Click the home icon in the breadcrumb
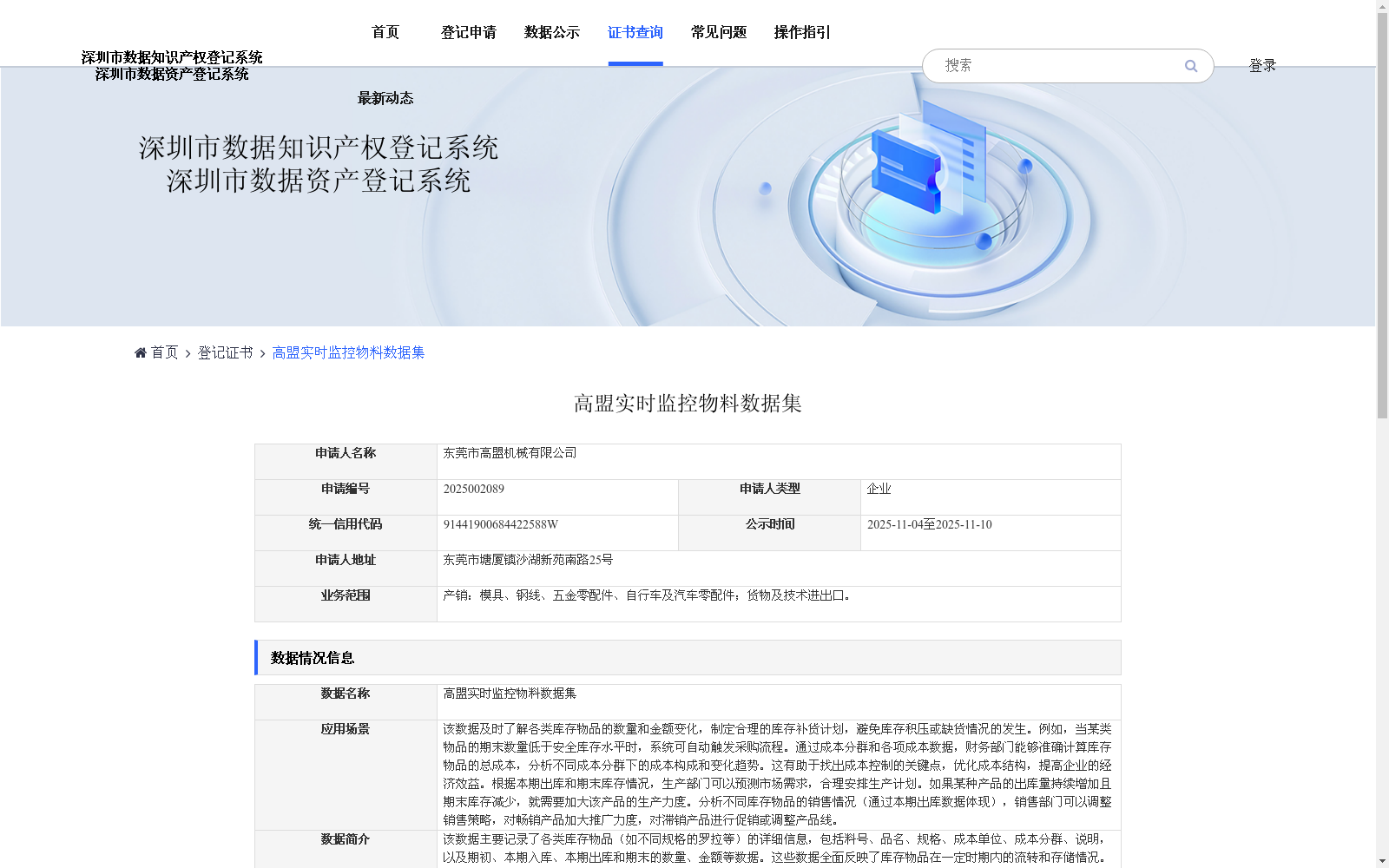Screen dimensions: 1389x868 140,352
